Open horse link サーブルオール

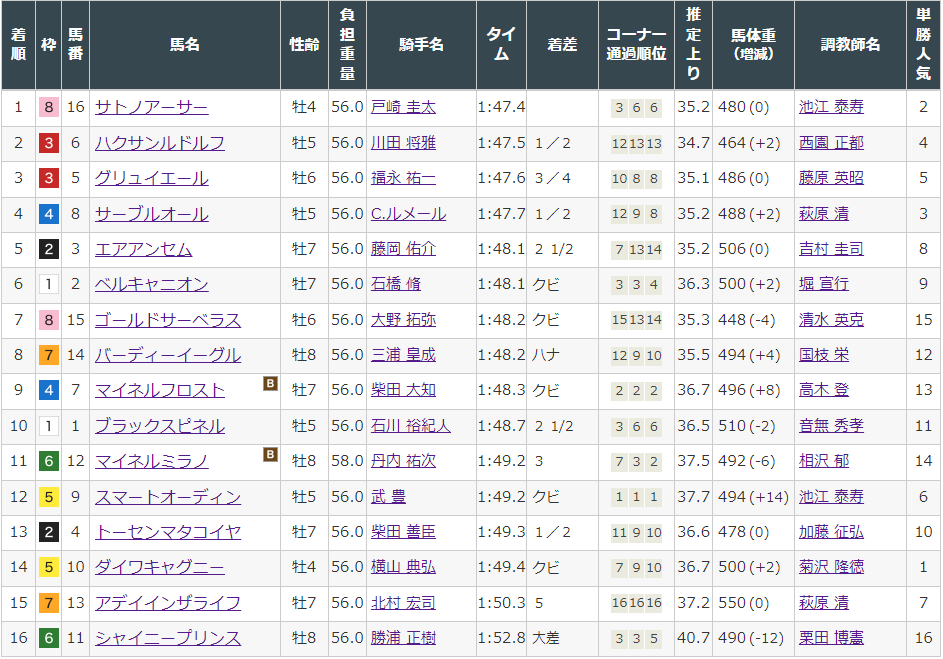152,213
